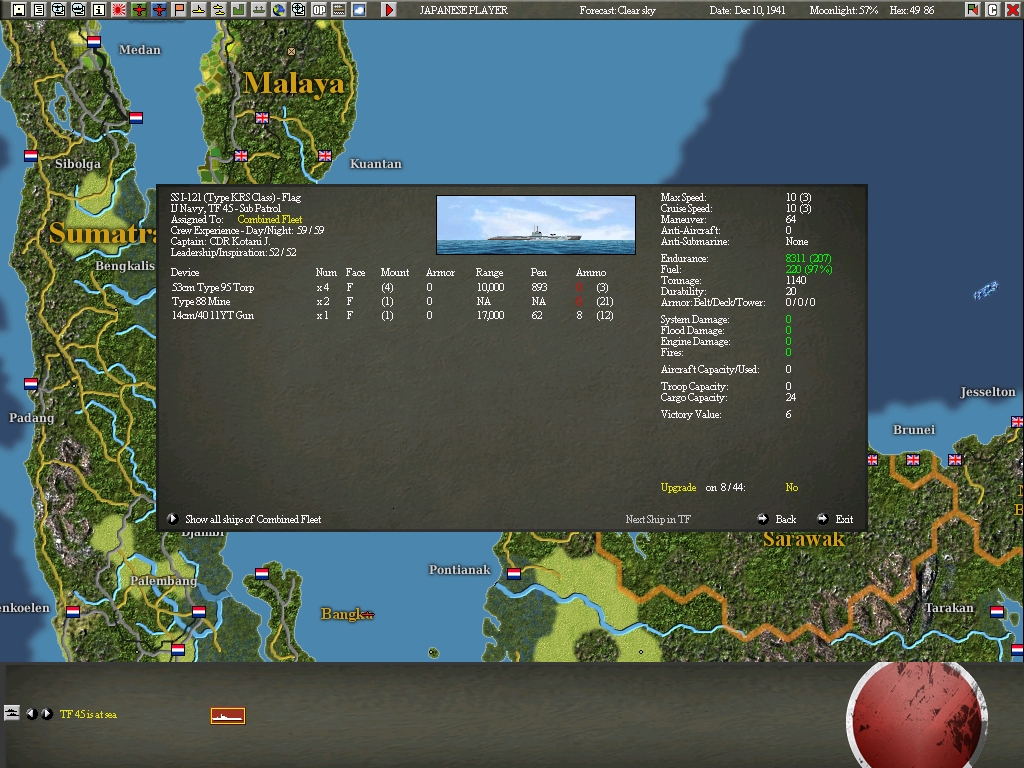Open the save game disk icon
Image resolution: width=1024 pixels, height=768 pixels.
click(x=19, y=10)
